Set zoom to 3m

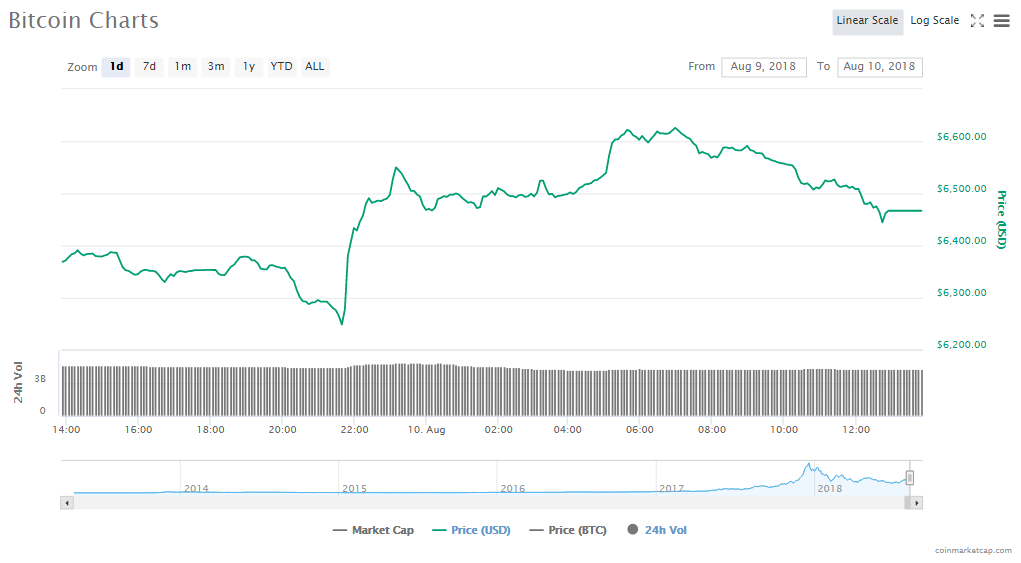(x=215, y=67)
